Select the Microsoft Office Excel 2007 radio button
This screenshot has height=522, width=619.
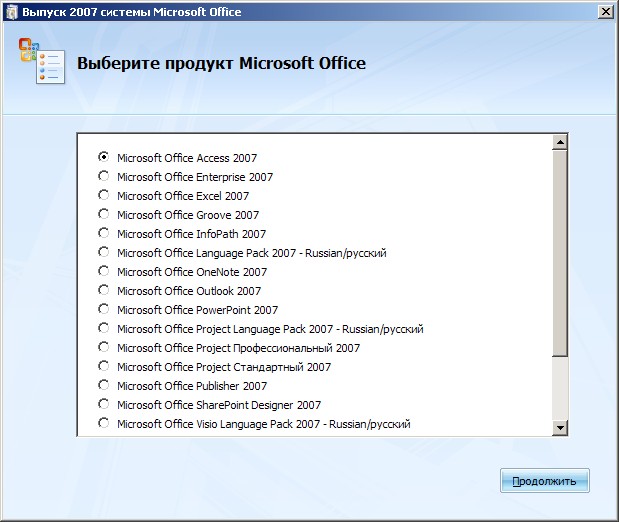pyautogui.click(x=103, y=195)
